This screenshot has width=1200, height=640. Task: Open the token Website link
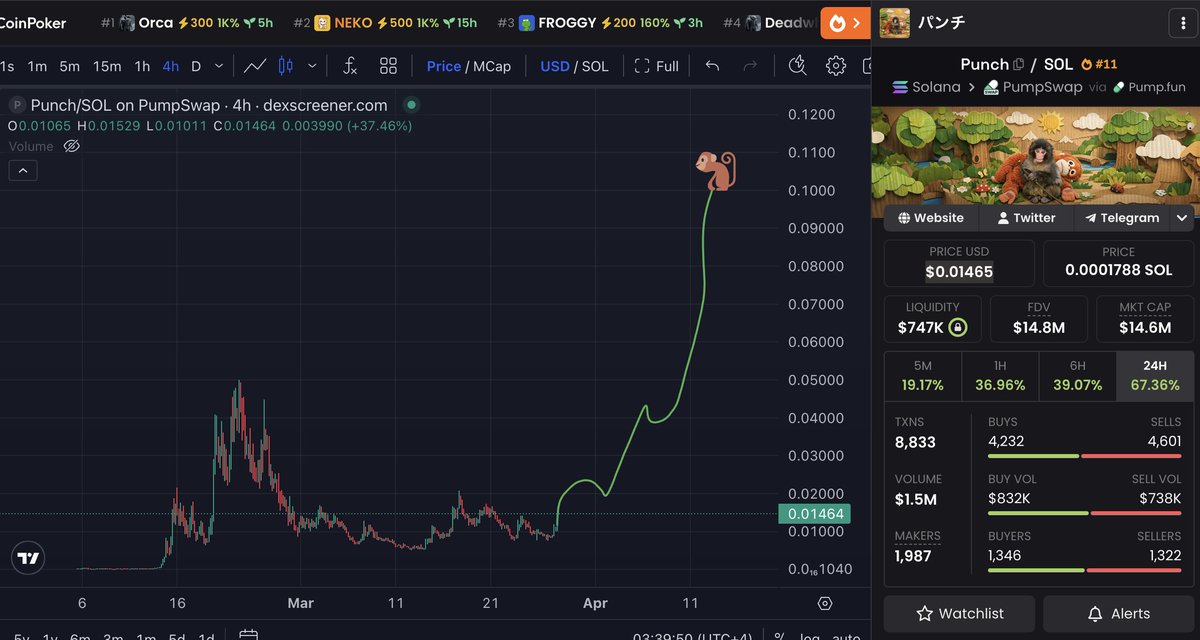tap(931, 217)
